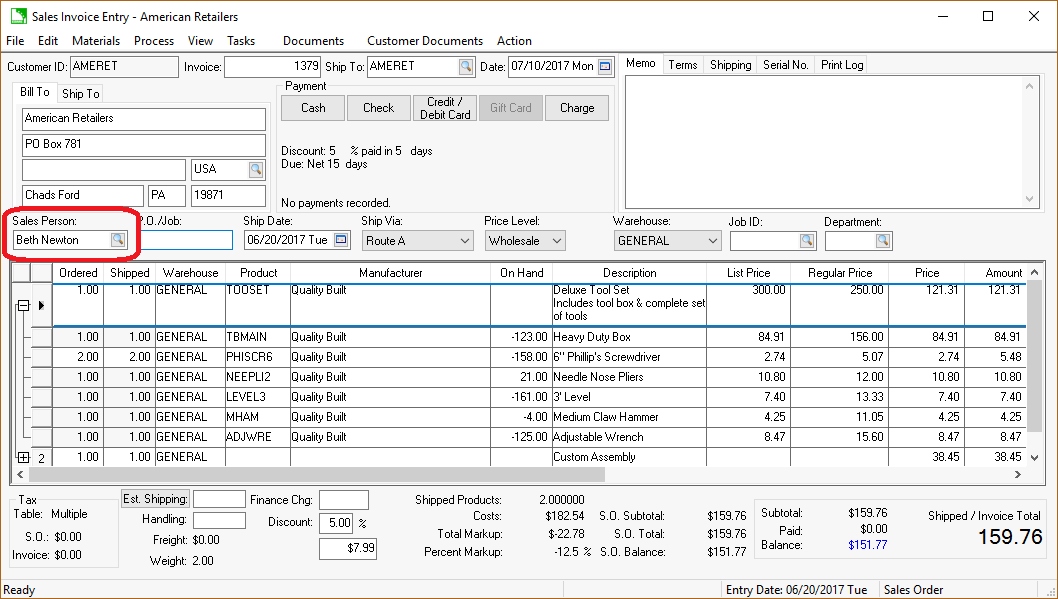The image size is (1058, 599).
Task: Open the invoice Date calendar picker
Action: pos(605,67)
